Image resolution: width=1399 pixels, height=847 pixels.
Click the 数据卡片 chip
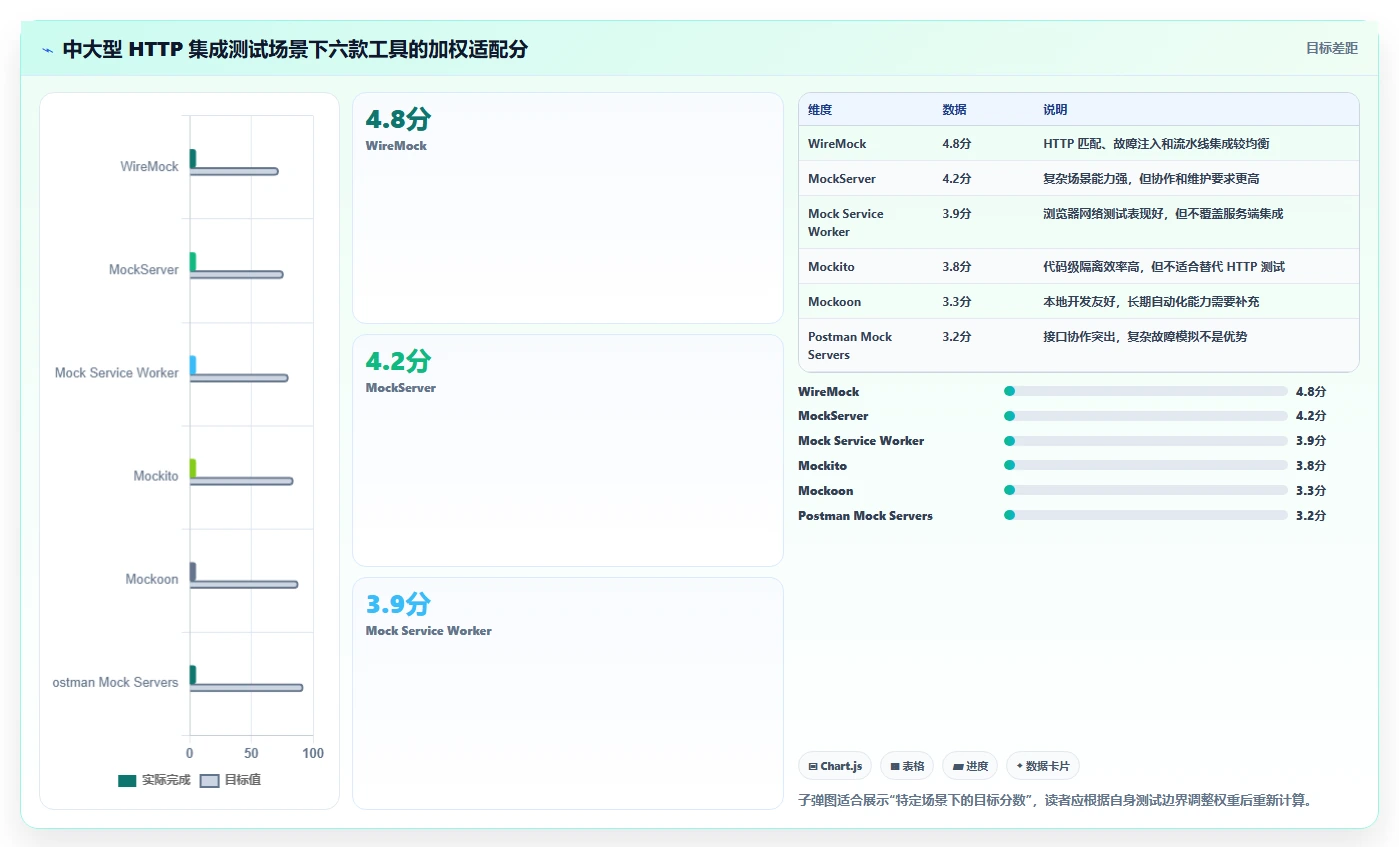pyautogui.click(x=1043, y=766)
